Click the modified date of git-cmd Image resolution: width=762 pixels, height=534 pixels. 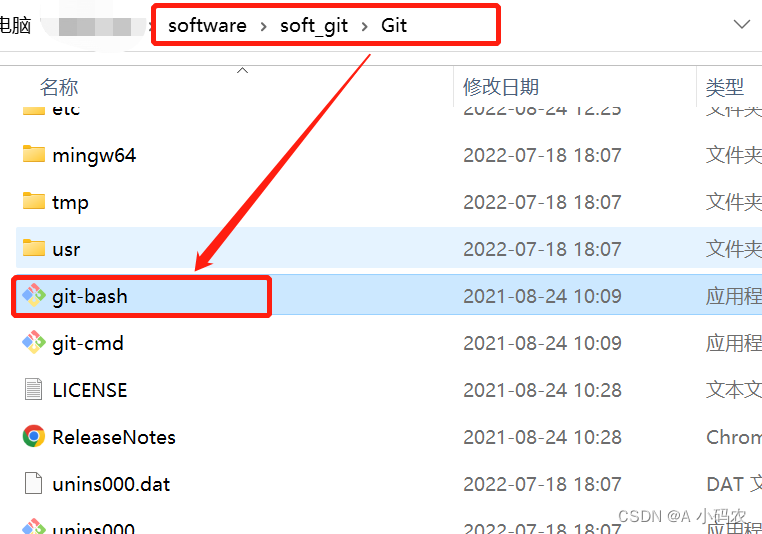(x=542, y=343)
